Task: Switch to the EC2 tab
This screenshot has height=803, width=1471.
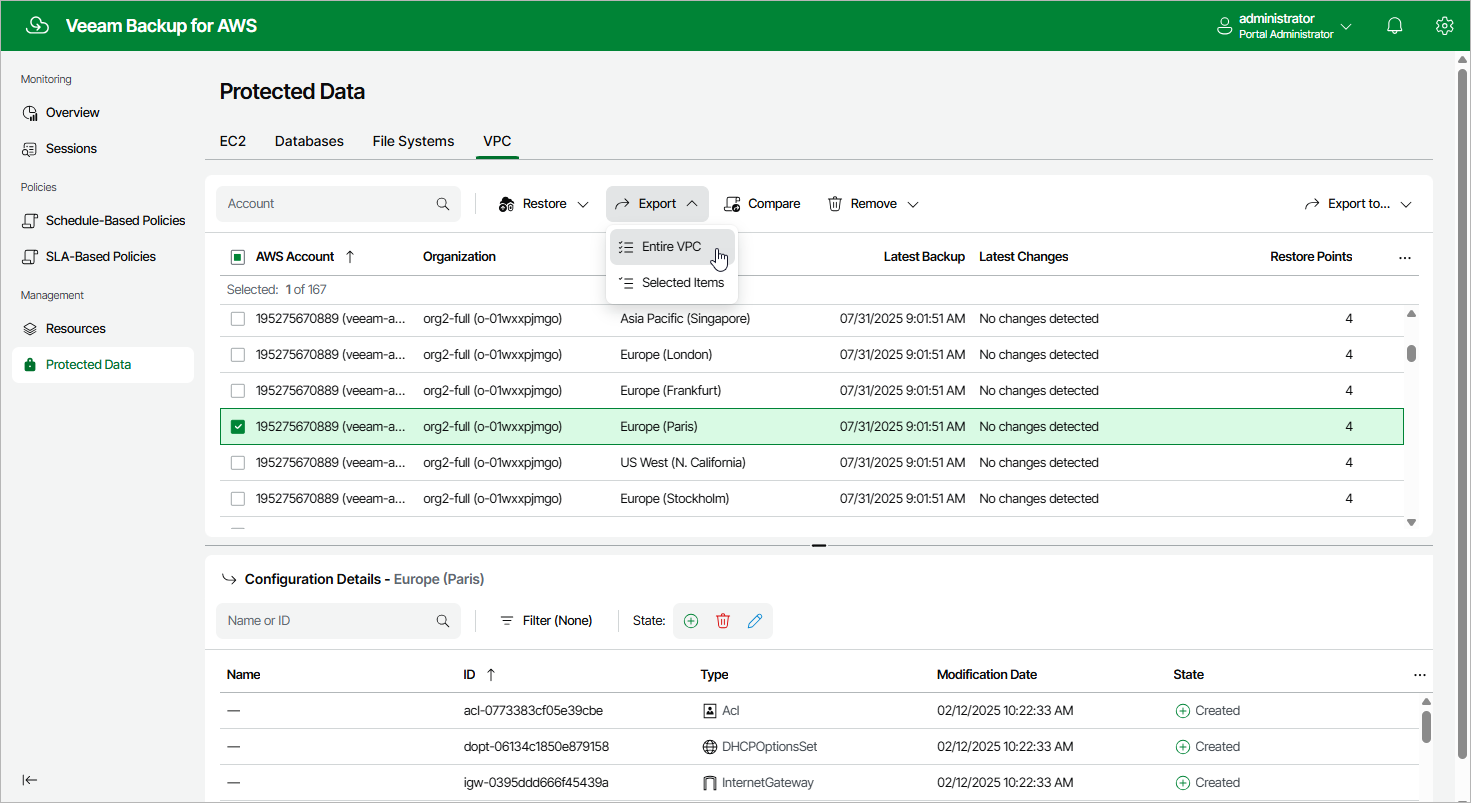Action: [233, 141]
